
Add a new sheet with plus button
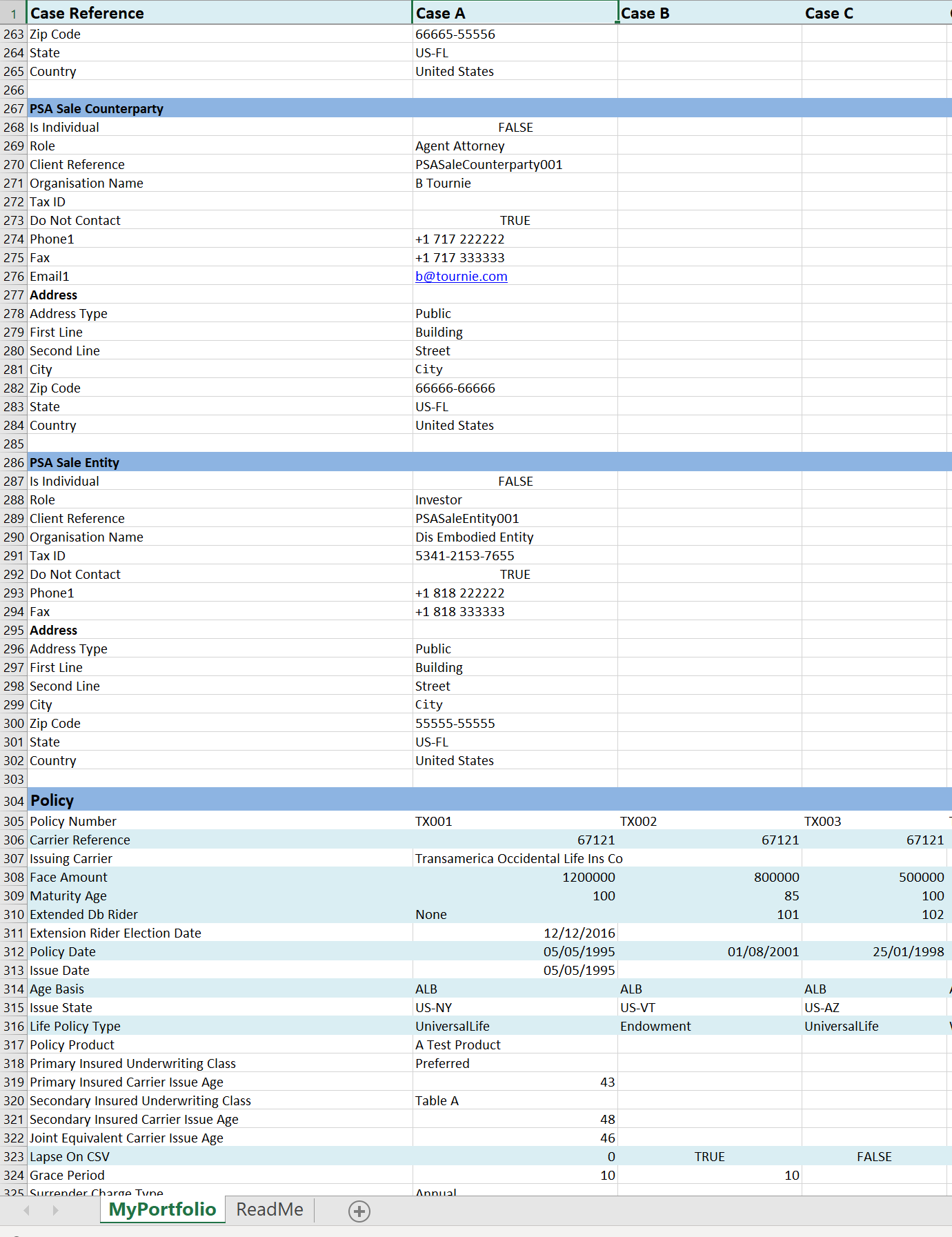(x=359, y=1211)
